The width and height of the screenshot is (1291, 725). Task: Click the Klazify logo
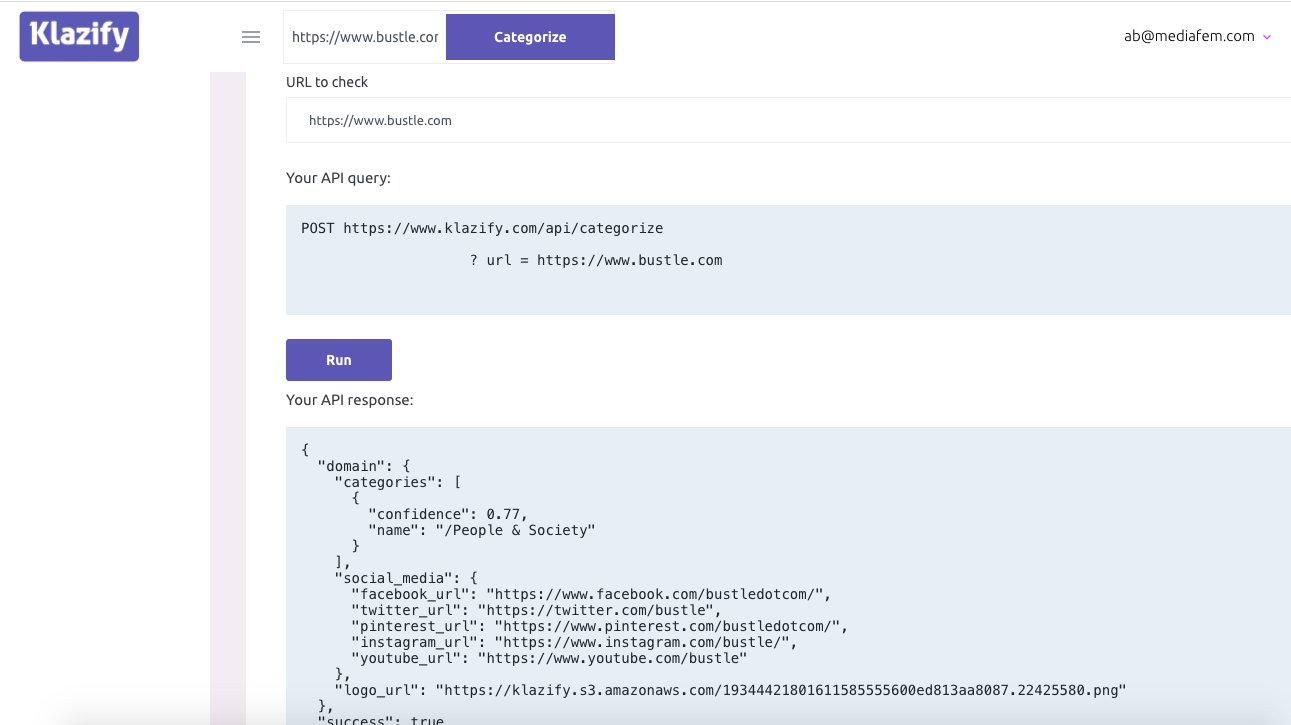click(79, 37)
